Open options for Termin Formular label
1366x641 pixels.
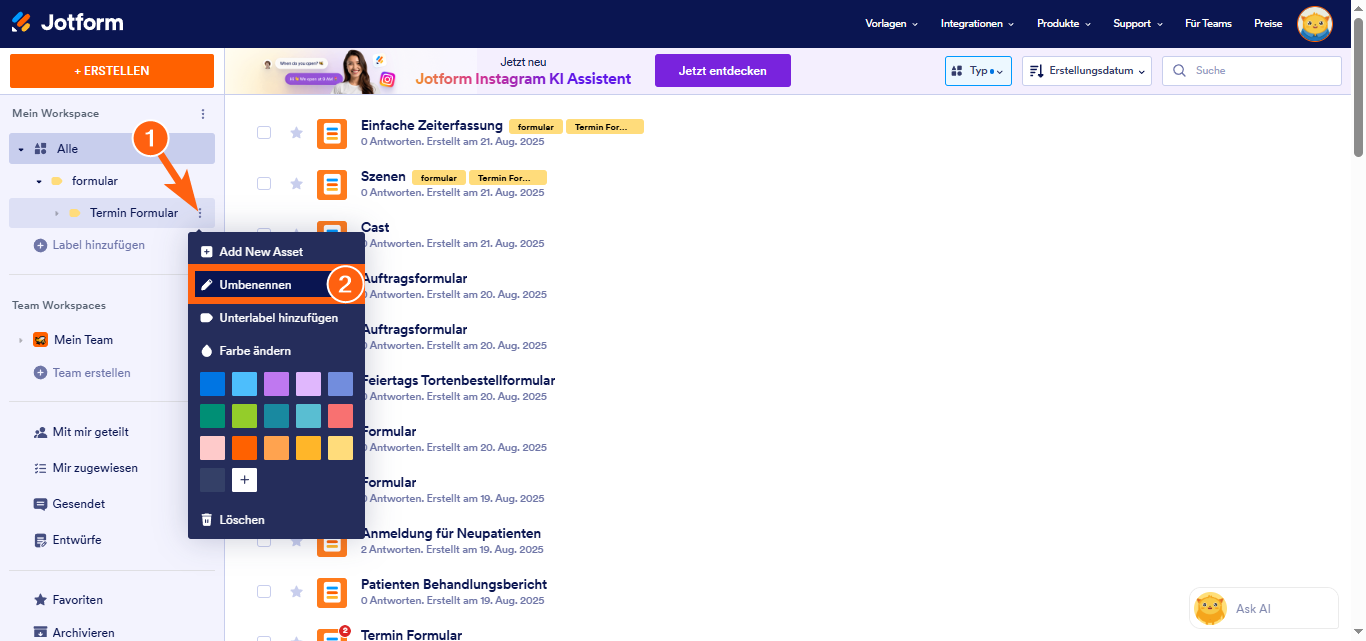coord(200,213)
